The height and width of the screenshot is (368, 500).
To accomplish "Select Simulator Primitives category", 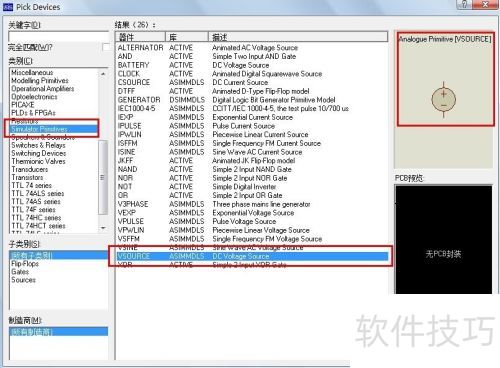I will (x=53, y=129).
